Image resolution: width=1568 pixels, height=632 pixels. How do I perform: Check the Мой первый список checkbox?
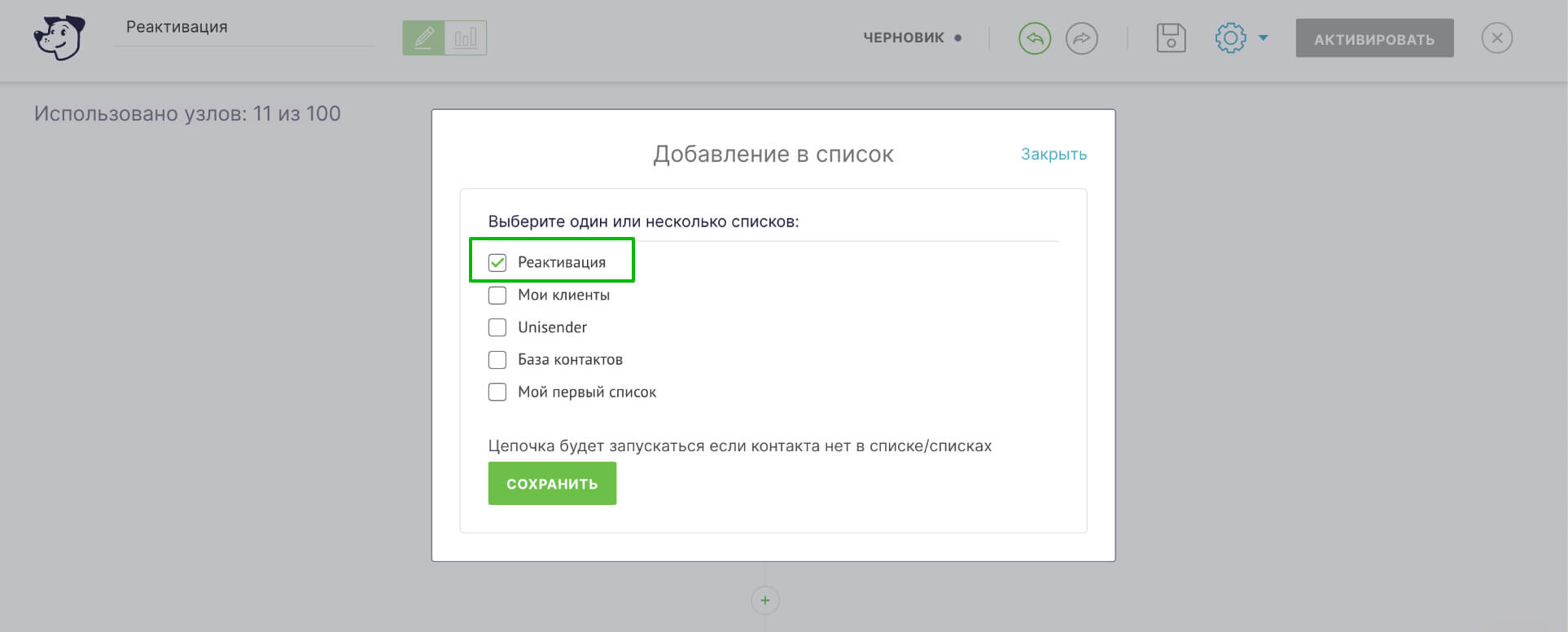497,392
